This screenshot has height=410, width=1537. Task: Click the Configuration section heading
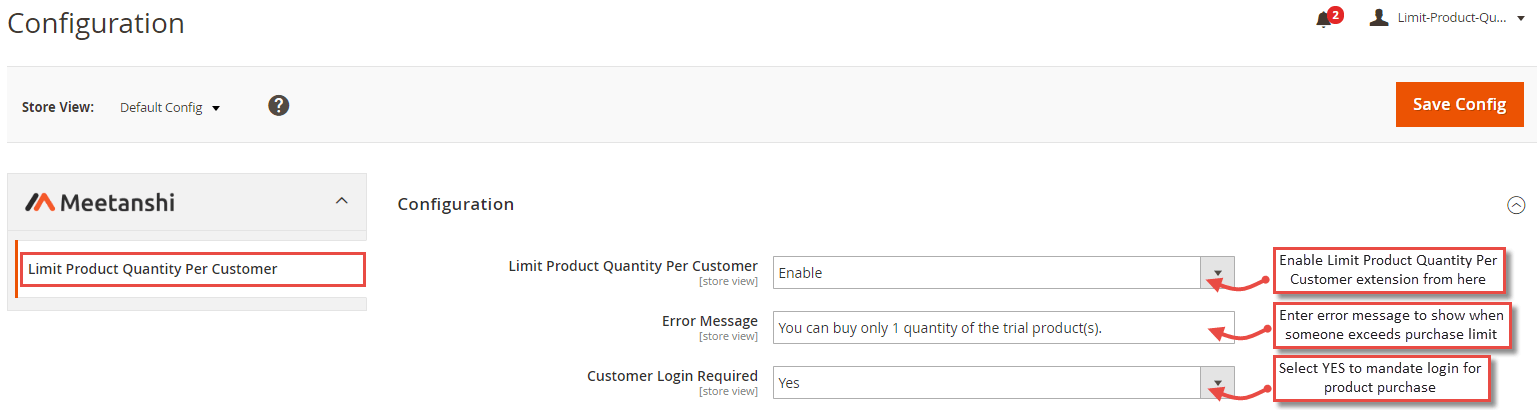(456, 204)
